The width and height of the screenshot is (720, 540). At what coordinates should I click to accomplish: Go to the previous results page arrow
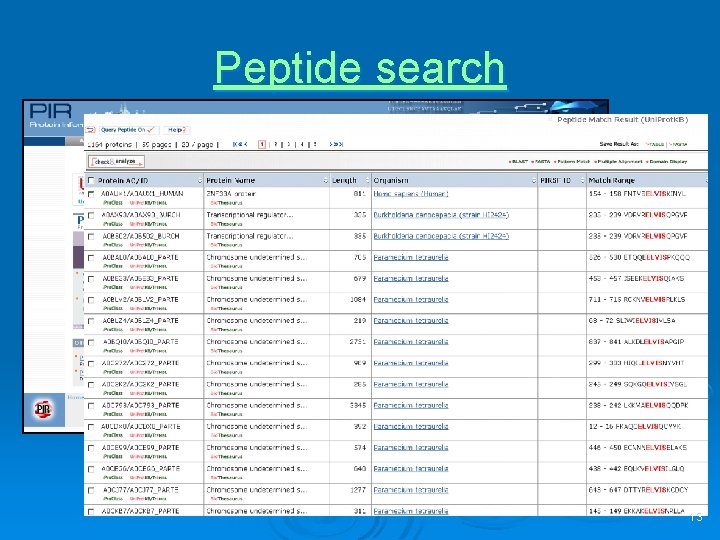(245, 144)
